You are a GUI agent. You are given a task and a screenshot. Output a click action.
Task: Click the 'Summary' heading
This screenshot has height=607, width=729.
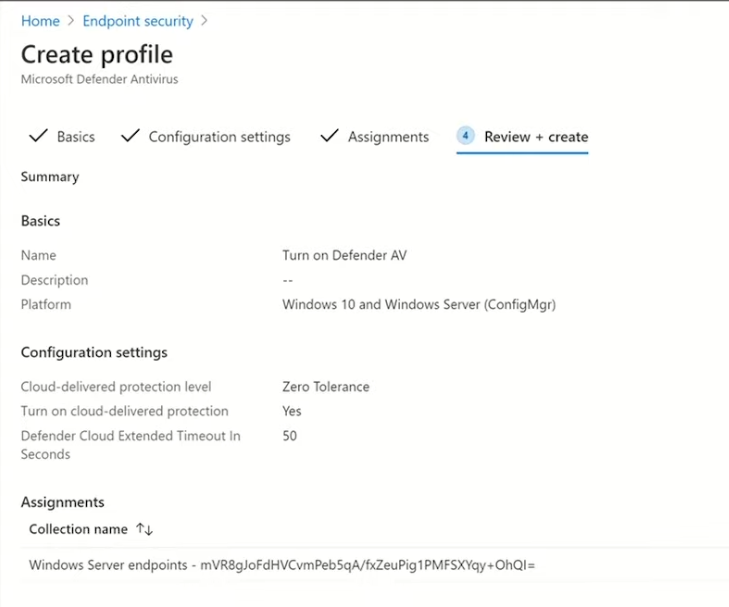coord(50,177)
